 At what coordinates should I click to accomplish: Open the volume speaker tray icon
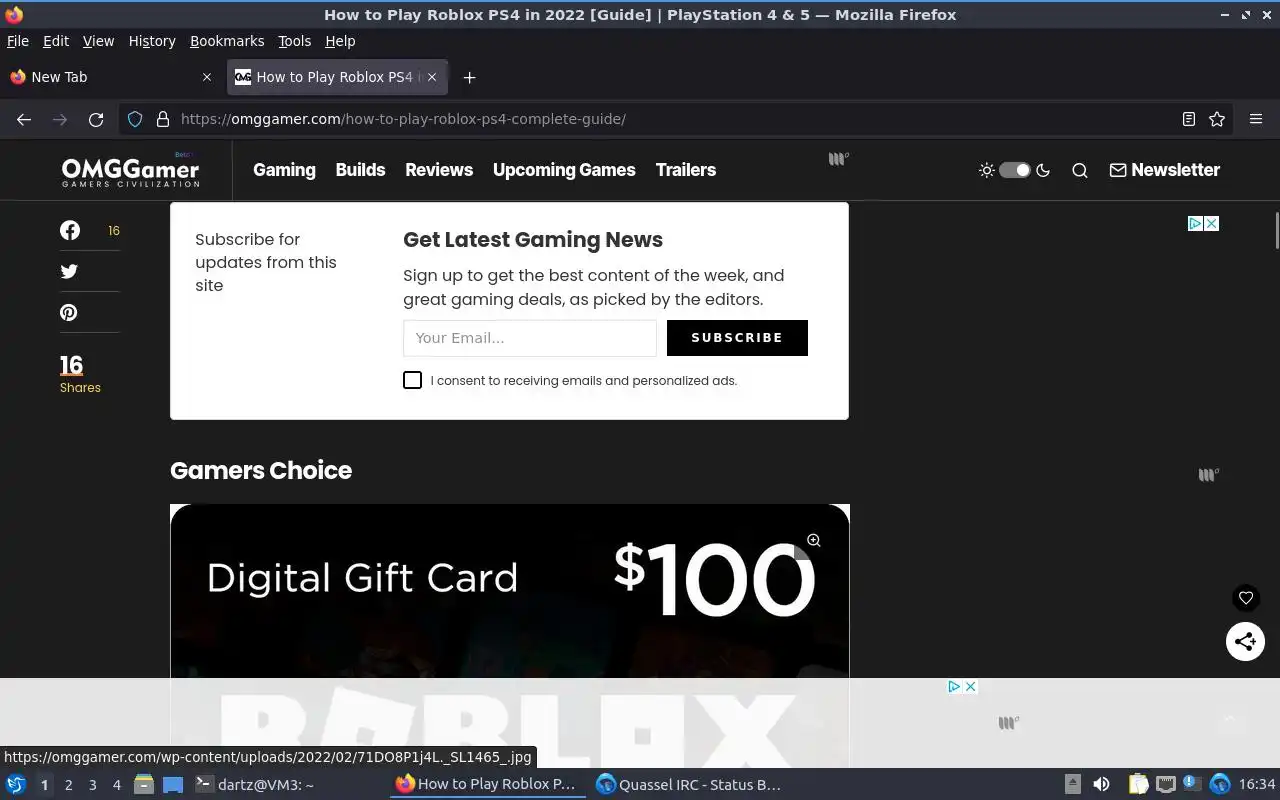[x=1101, y=784]
